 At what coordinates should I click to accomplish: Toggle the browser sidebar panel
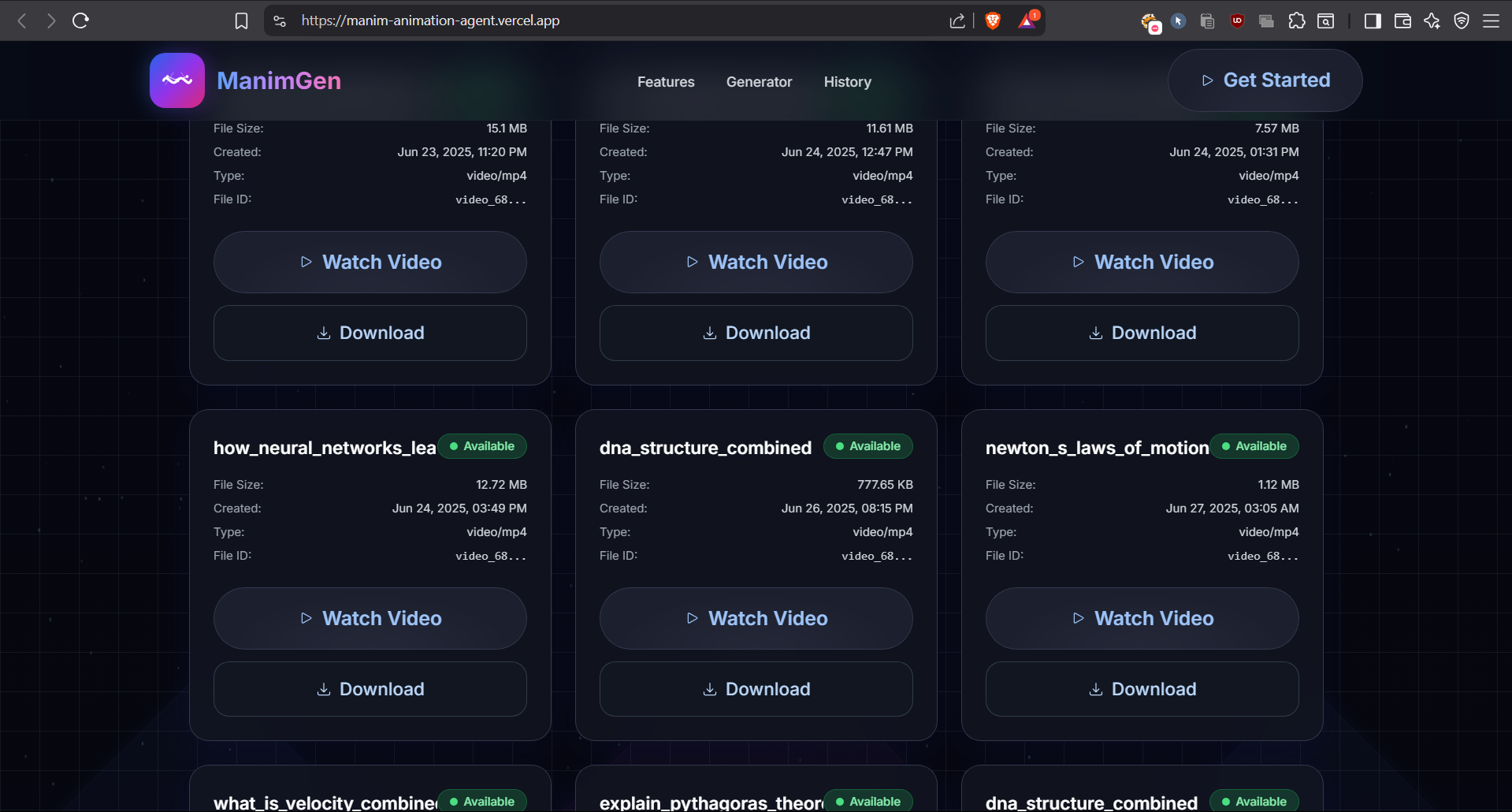(x=1373, y=21)
